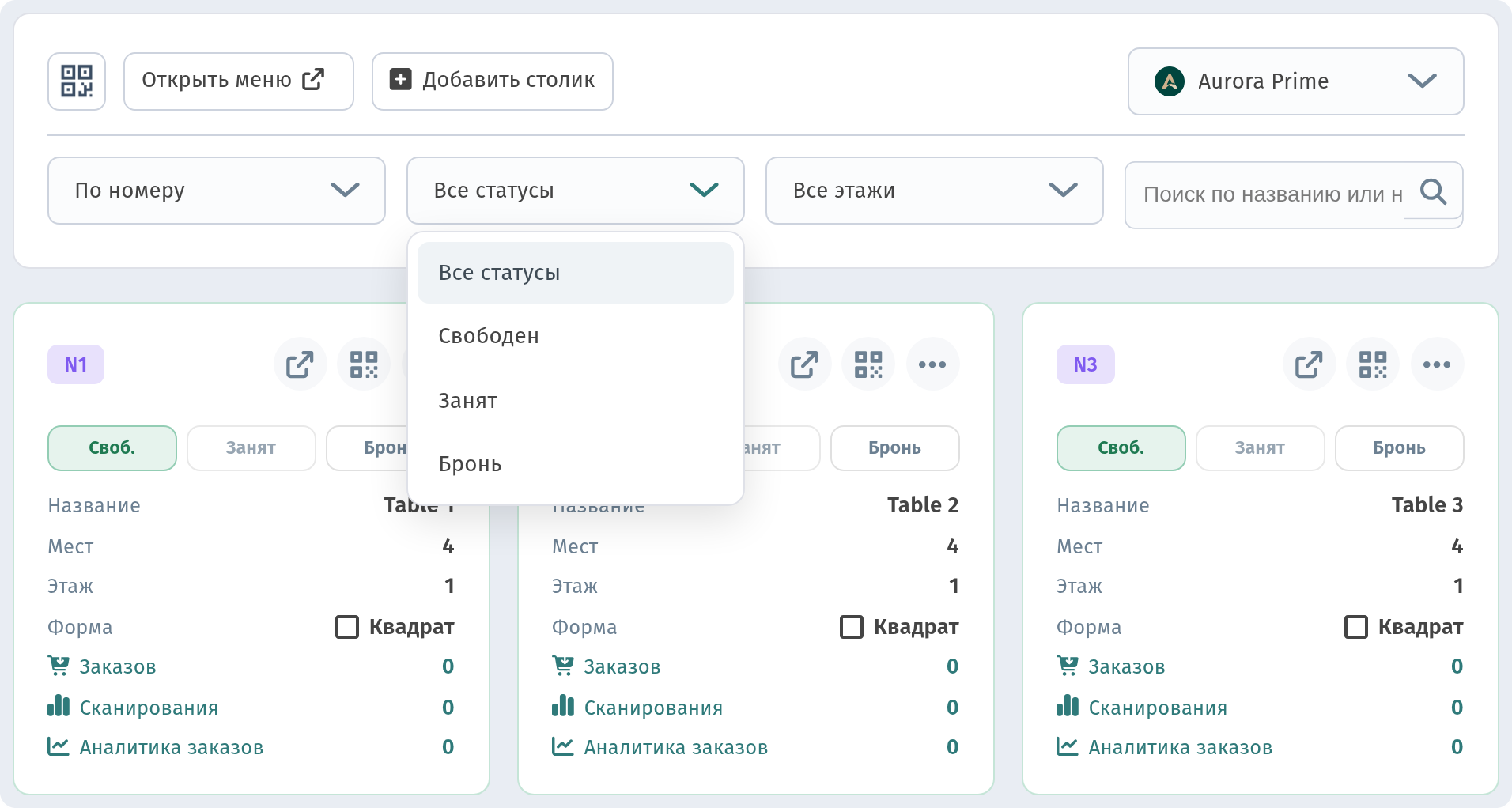This screenshot has width=1512, height=808.
Task: Expand the Все этажи floor dropdown
Action: pos(934,191)
